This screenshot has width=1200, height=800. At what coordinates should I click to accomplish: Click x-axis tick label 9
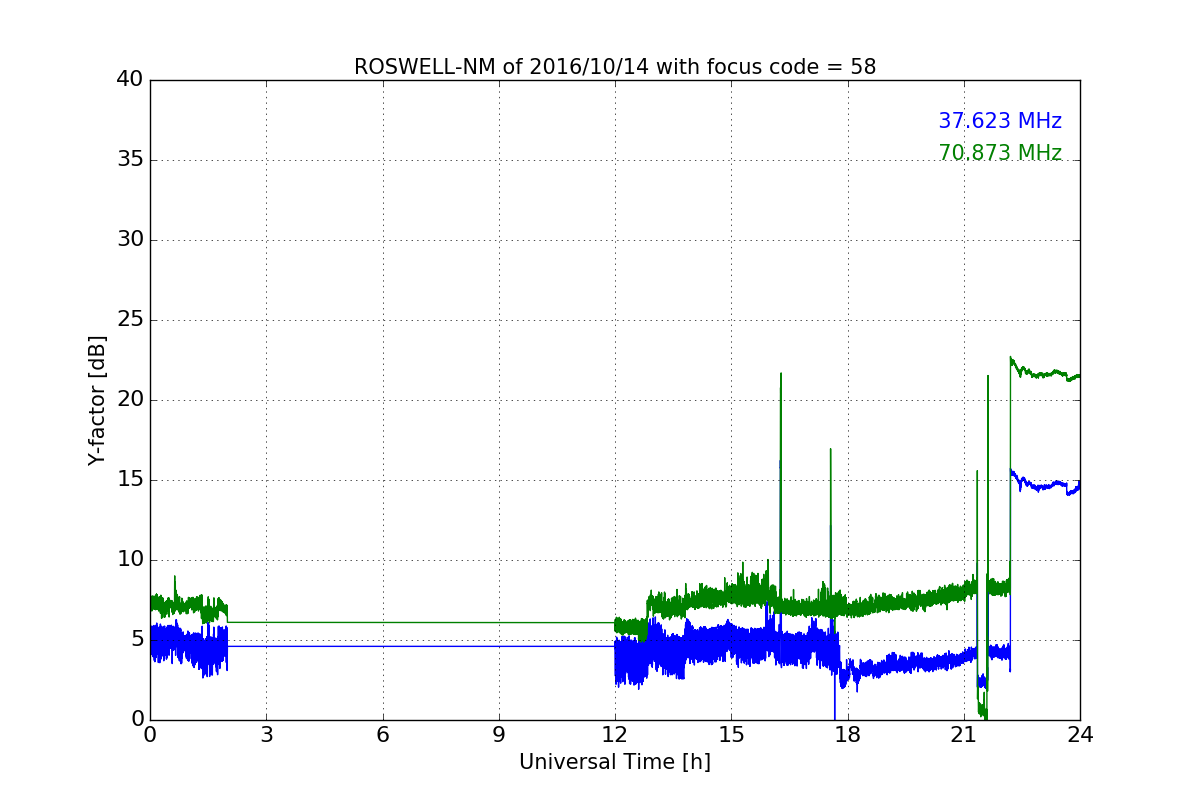[x=499, y=735]
